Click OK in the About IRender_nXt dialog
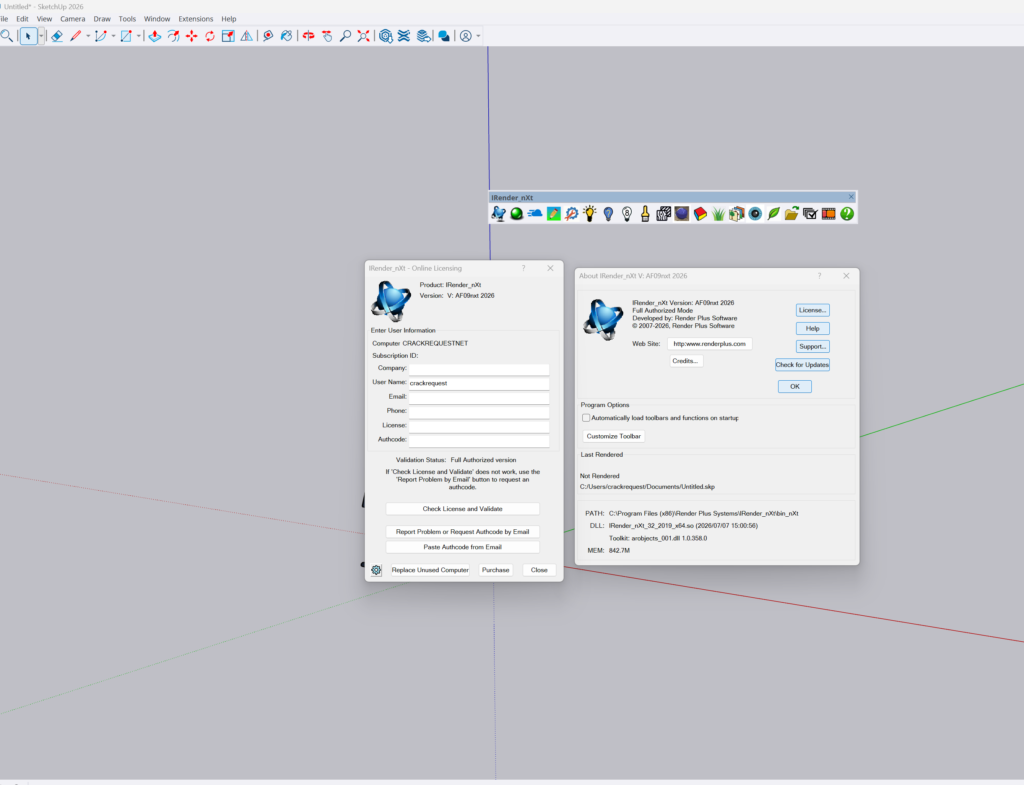The height and width of the screenshot is (785, 1024). [795, 387]
